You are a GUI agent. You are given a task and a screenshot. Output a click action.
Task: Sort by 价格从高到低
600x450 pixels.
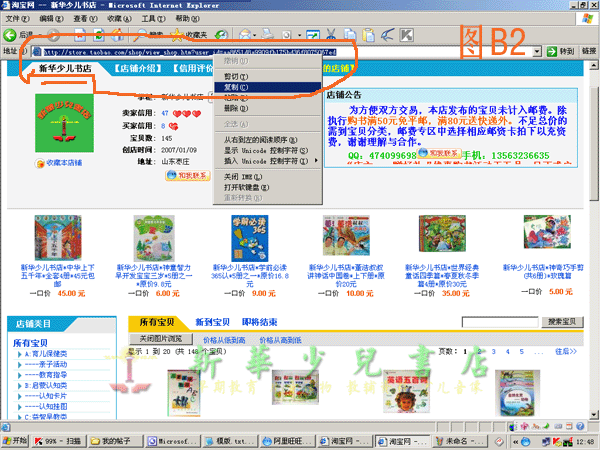tap(280, 340)
